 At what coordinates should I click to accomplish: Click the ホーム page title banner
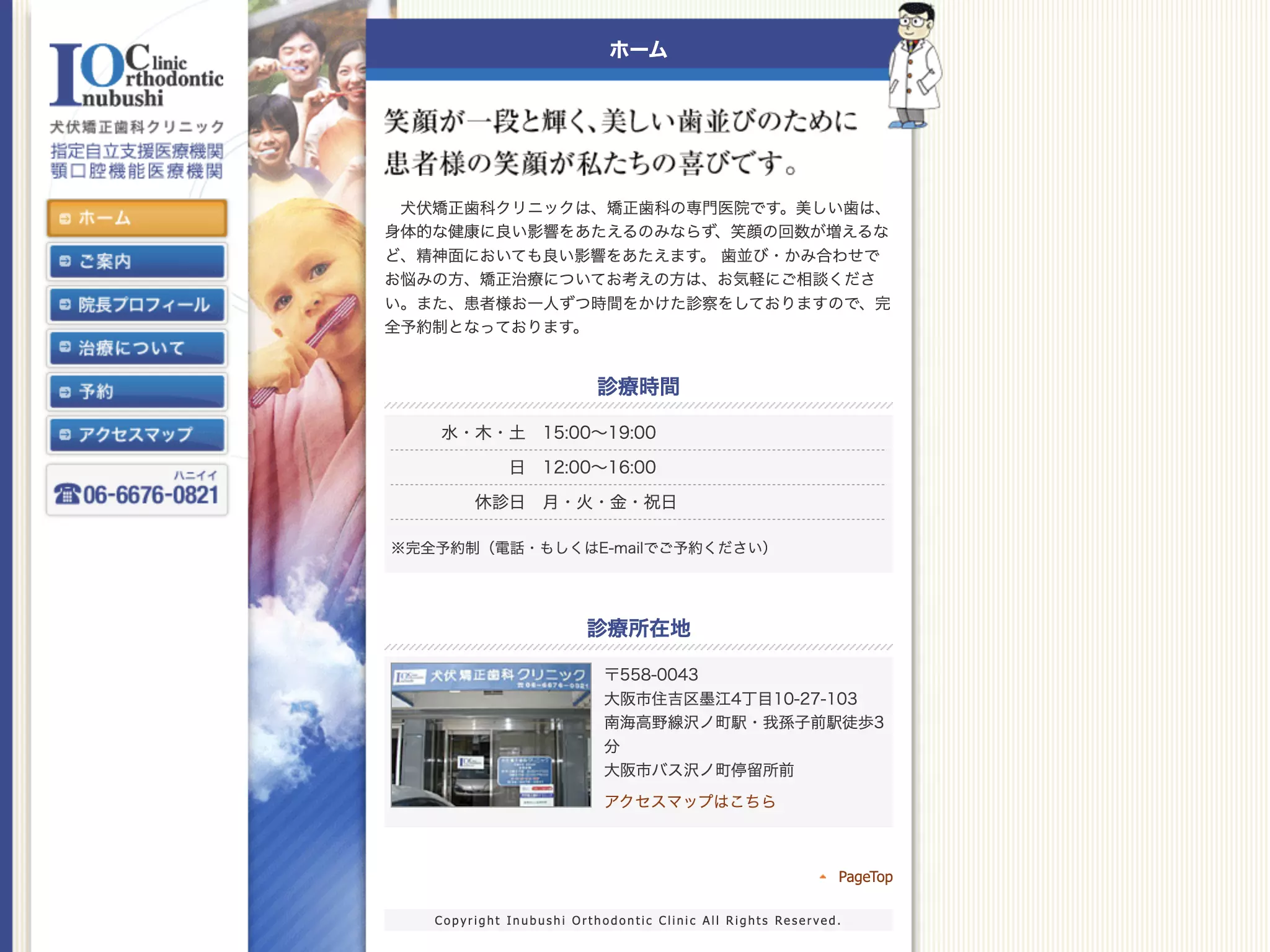(638, 50)
